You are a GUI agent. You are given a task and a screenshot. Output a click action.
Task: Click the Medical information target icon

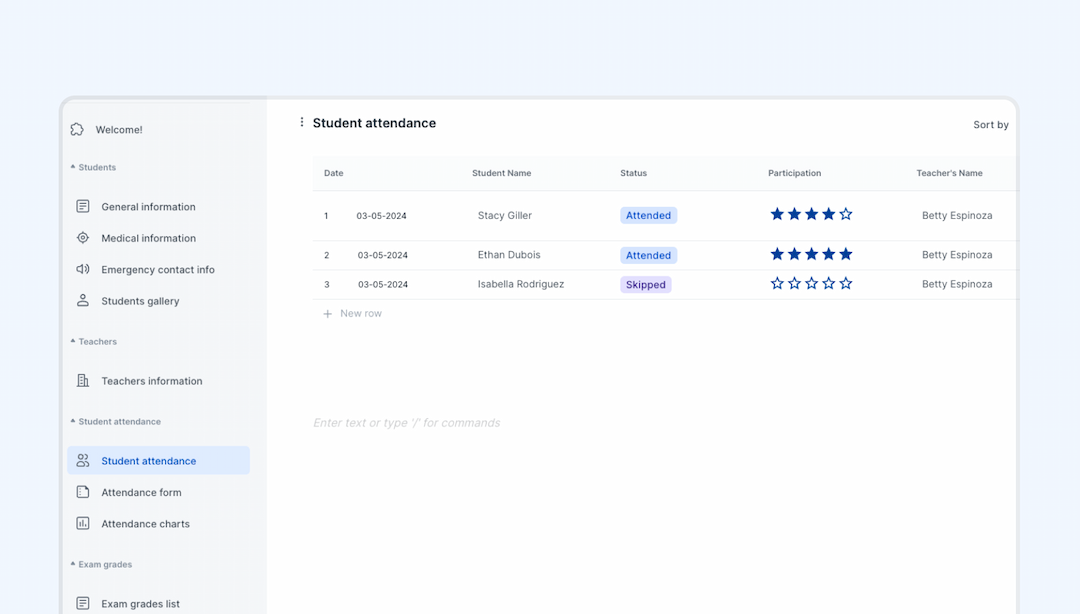pyautogui.click(x=82, y=238)
